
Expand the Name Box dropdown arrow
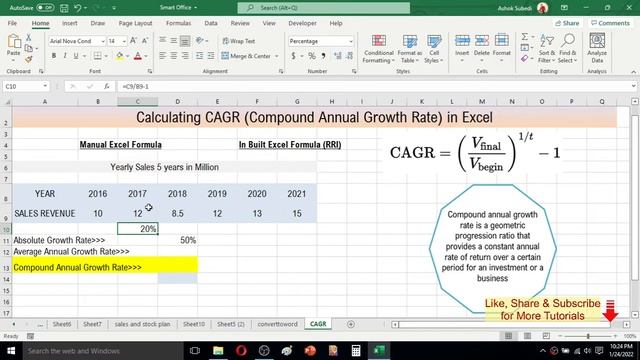coord(45,86)
